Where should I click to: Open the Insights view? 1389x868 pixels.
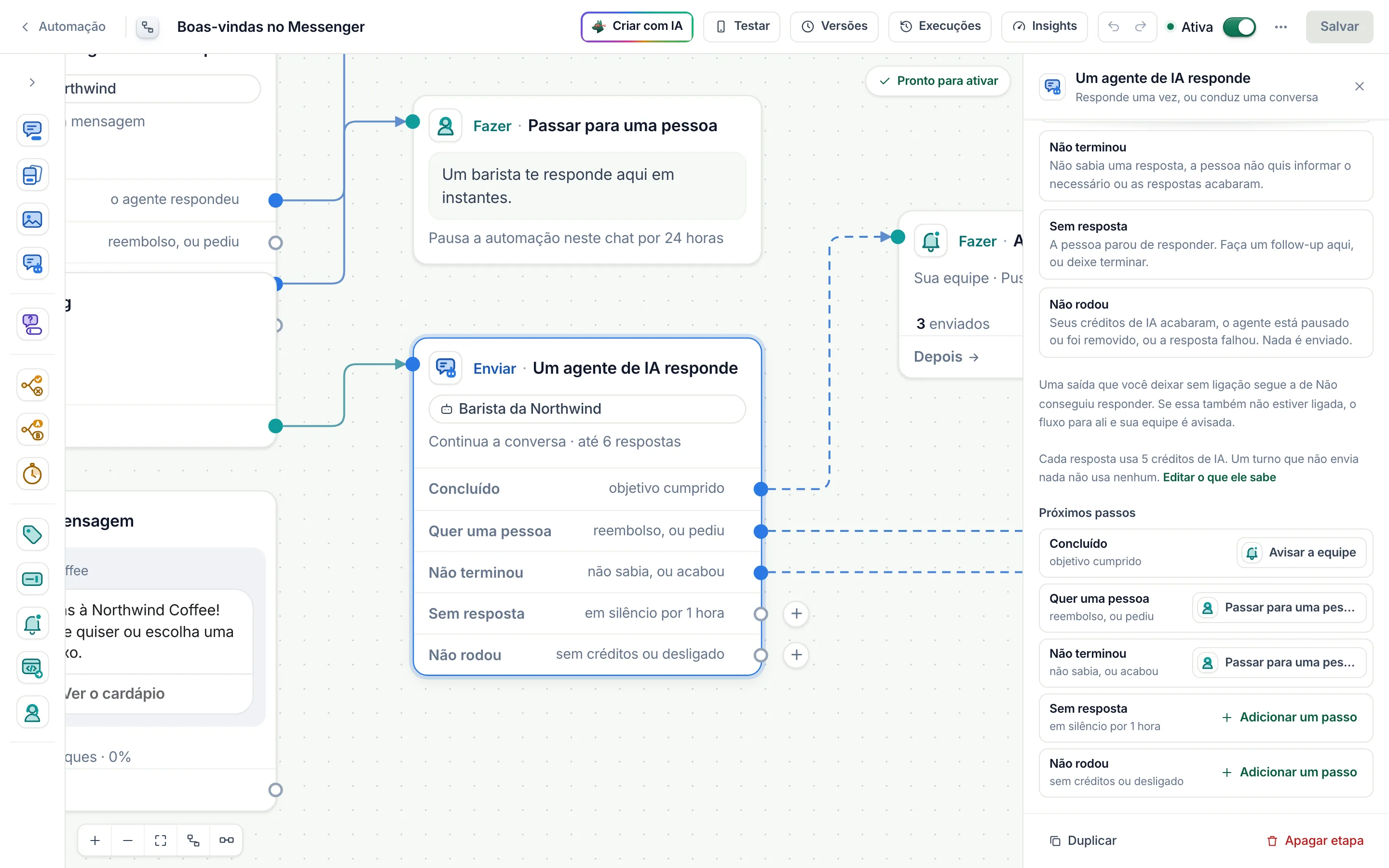click(x=1044, y=27)
